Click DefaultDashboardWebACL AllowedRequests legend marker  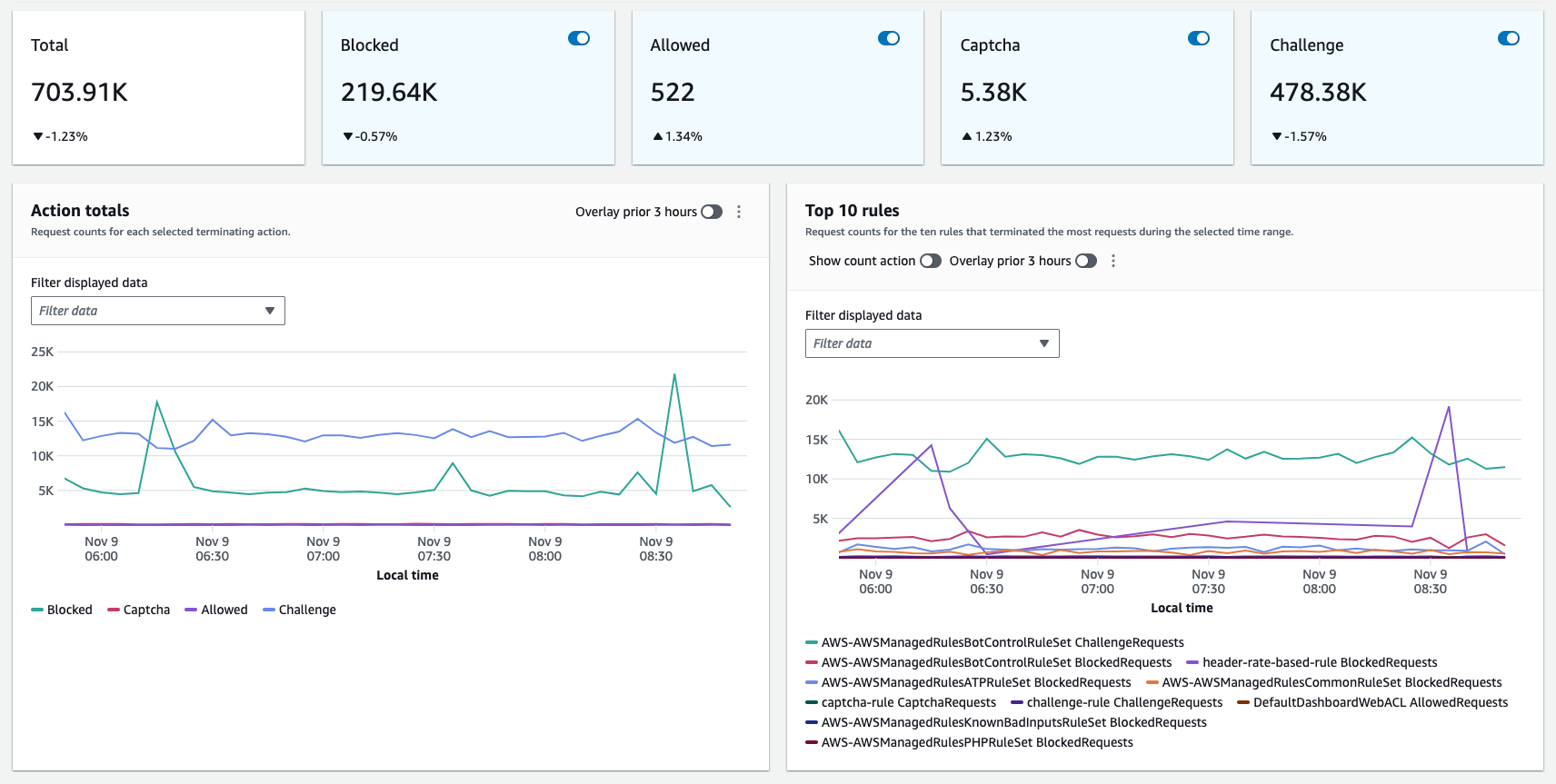point(1242,702)
